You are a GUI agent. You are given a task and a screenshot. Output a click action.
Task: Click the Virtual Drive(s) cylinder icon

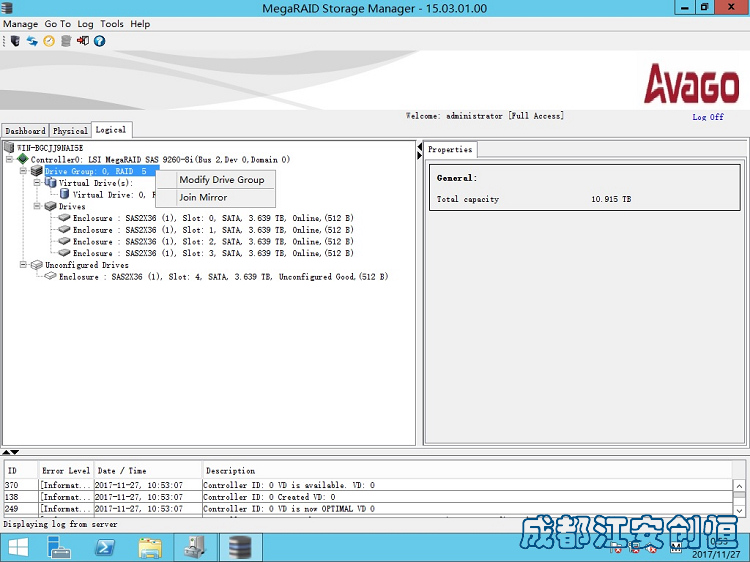point(51,182)
